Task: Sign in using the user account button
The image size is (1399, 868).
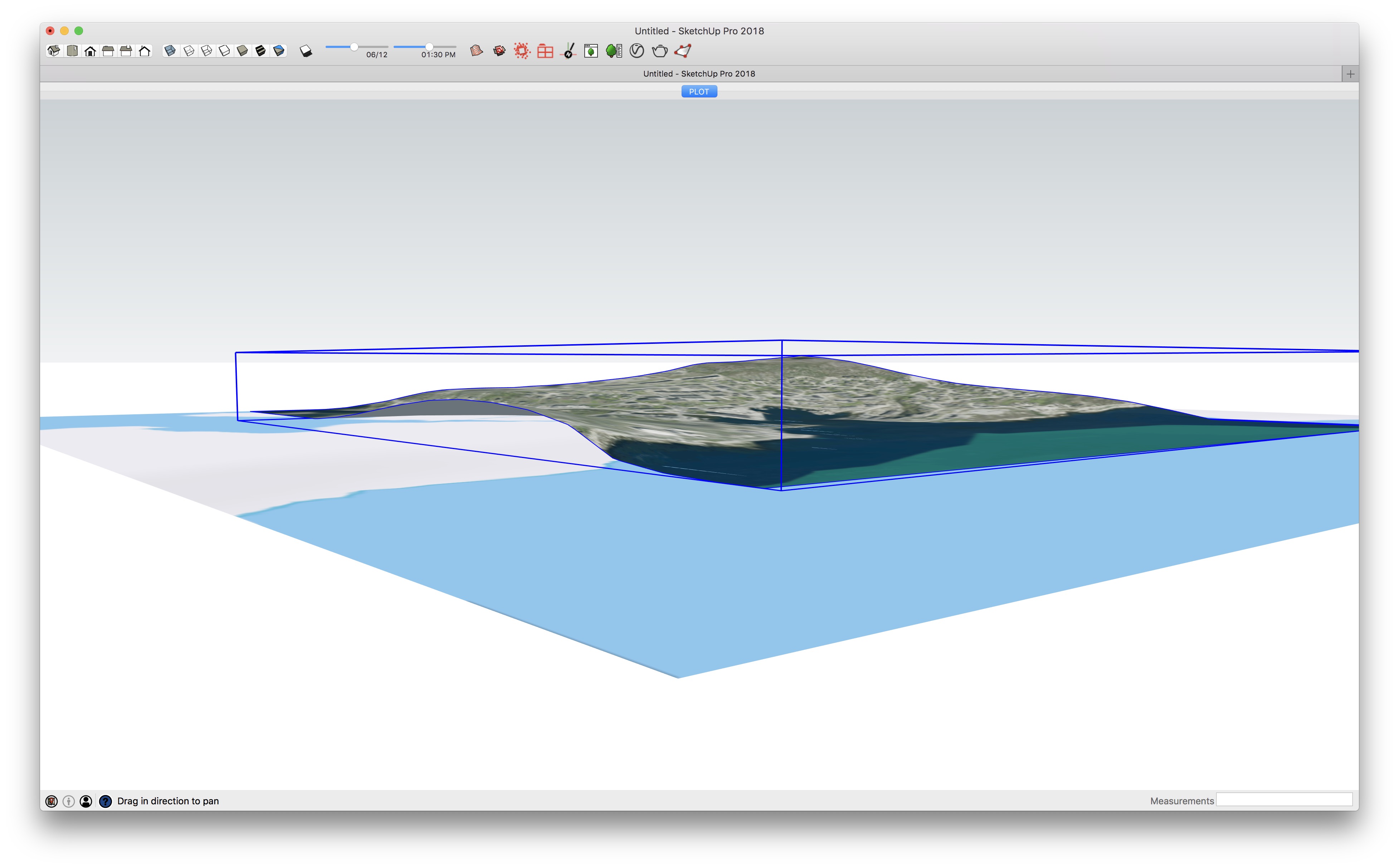Action: pyautogui.click(x=86, y=801)
